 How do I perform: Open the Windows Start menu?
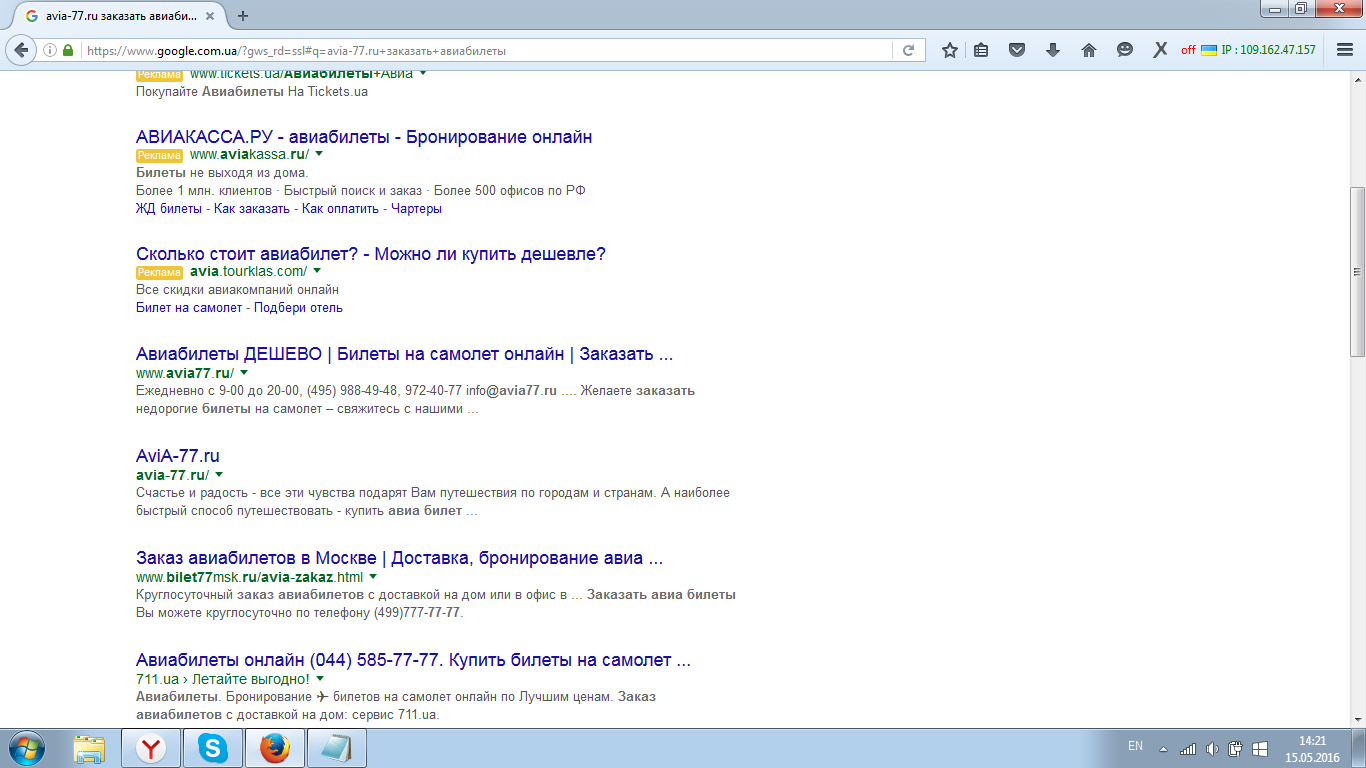click(x=25, y=748)
